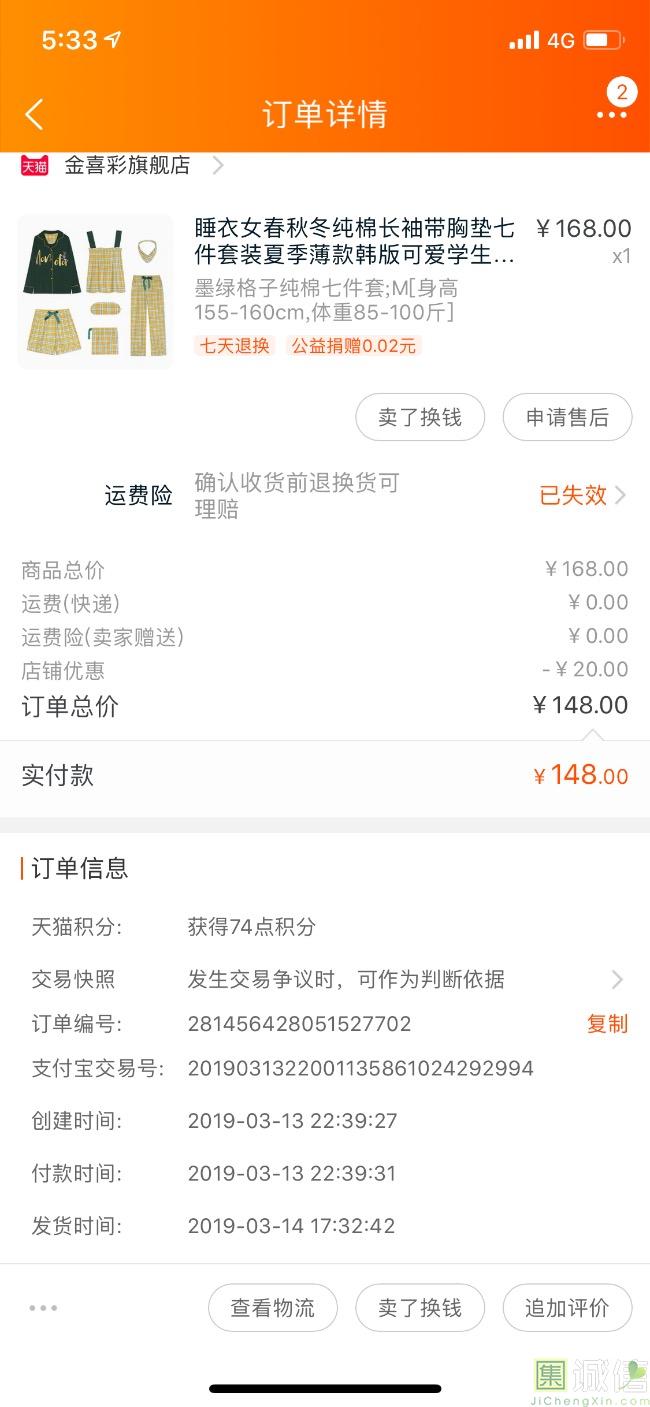Expand the 交易快照 row chevron

click(617, 980)
